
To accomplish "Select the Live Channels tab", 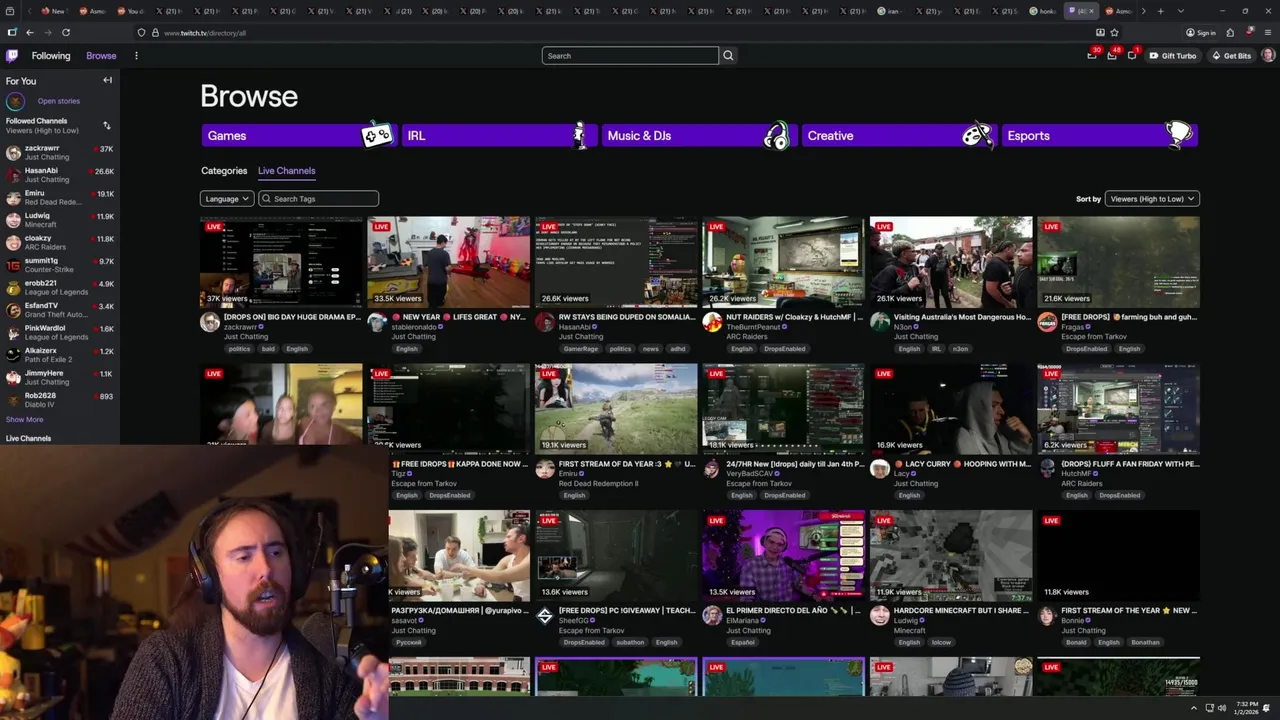I will point(287,171).
